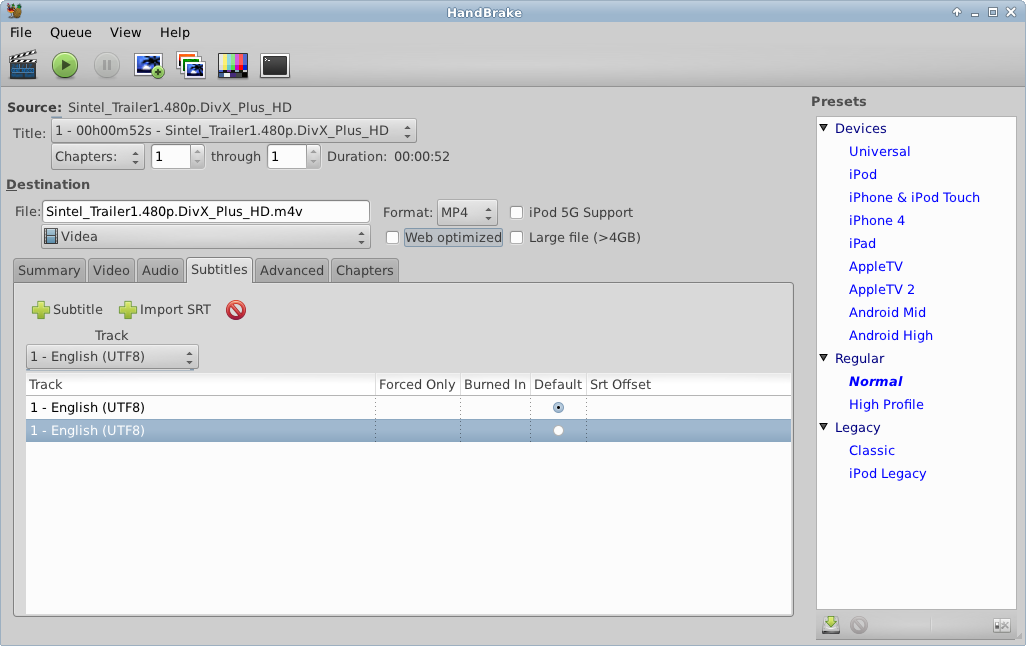Screen dimensions: 1026x646
Task: Switch to the Audio tab
Action: [x=160, y=270]
